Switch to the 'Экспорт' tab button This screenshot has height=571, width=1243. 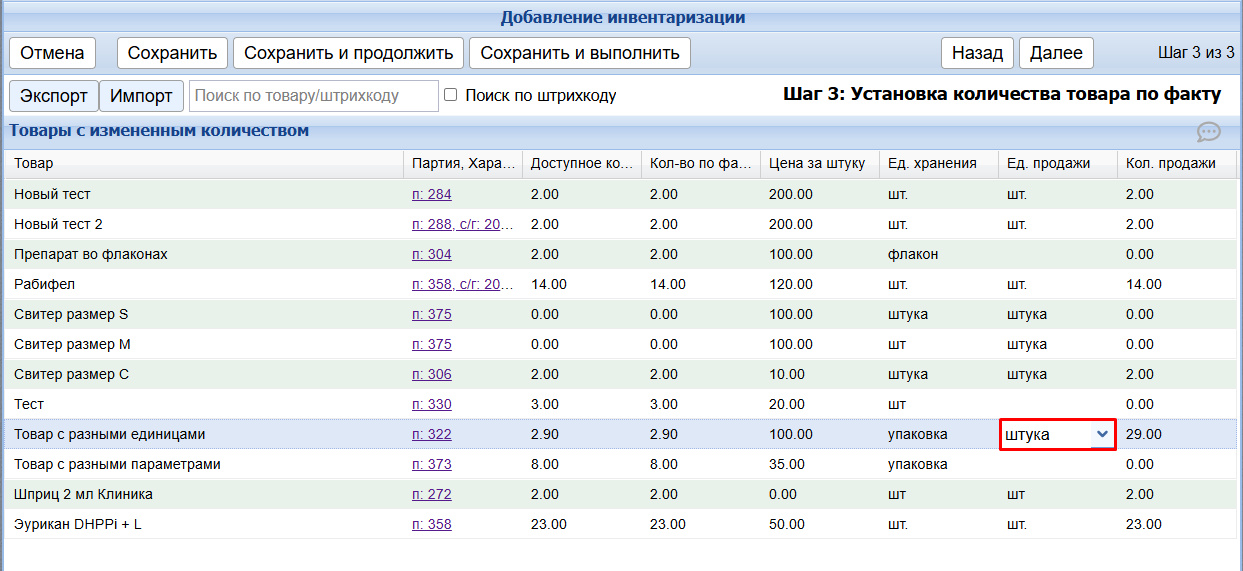(x=54, y=96)
